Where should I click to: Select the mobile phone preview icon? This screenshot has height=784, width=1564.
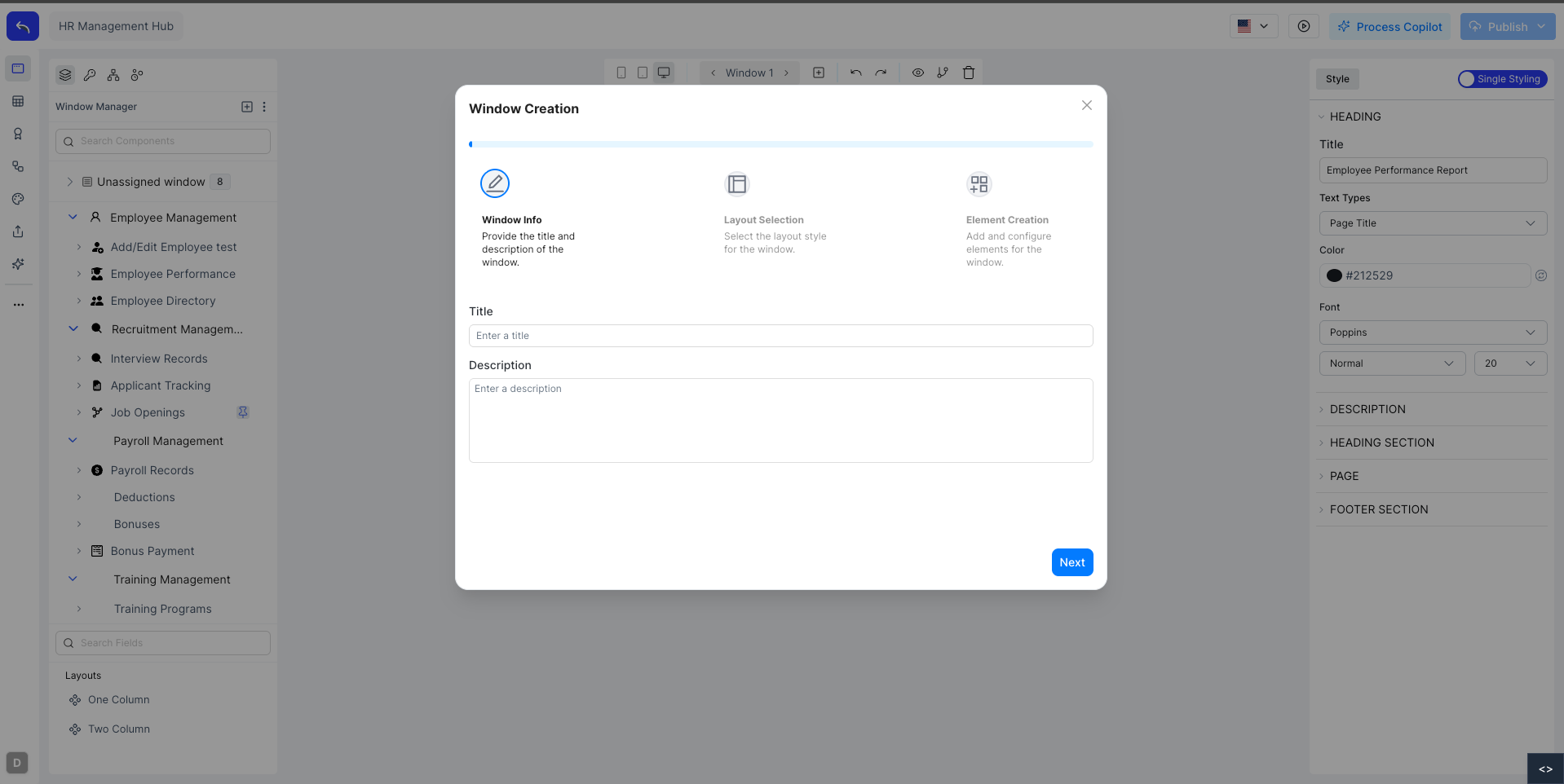point(621,72)
